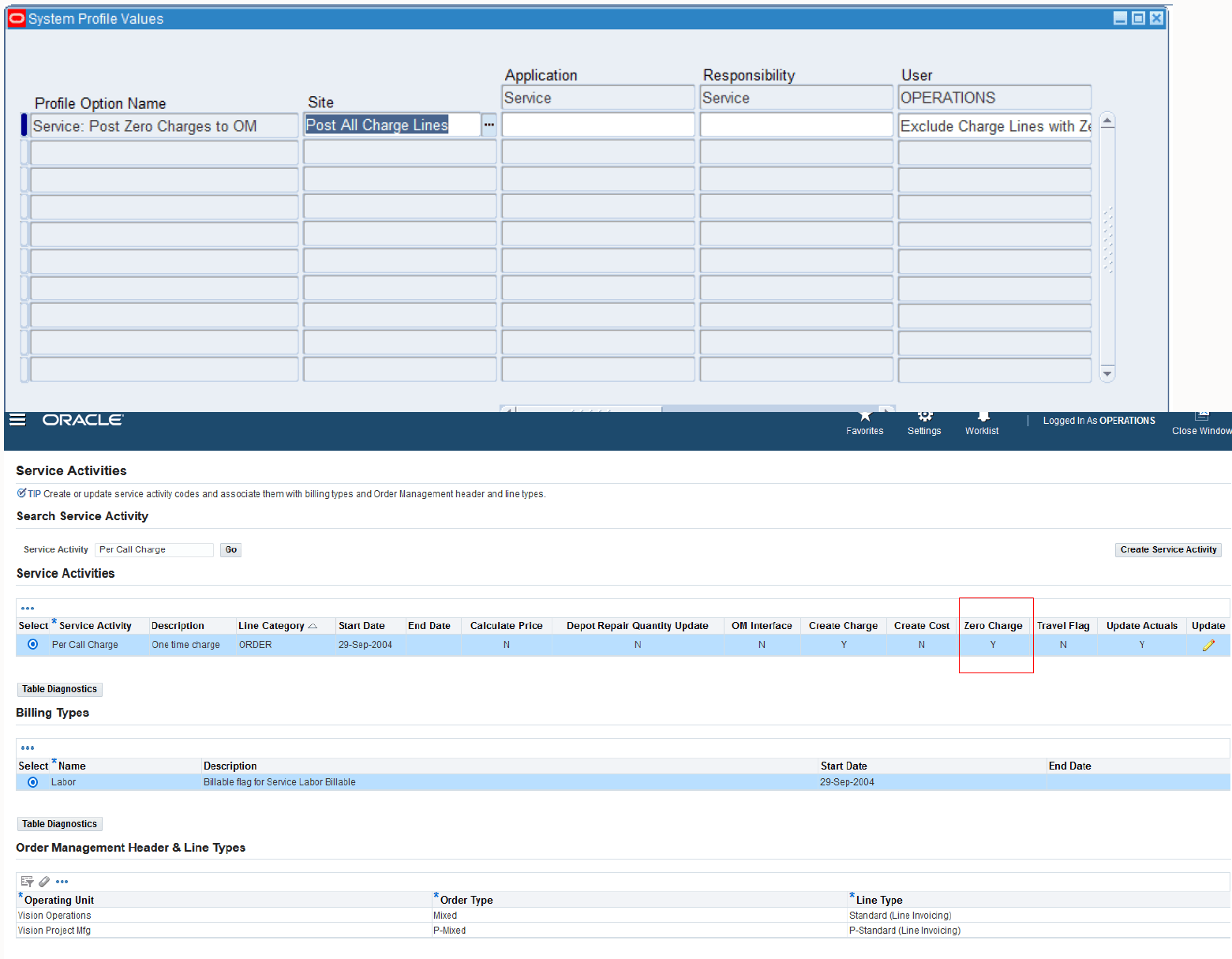1232x959 pixels.
Task: Click the Site field Post All Charge Lines
Action: click(391, 125)
